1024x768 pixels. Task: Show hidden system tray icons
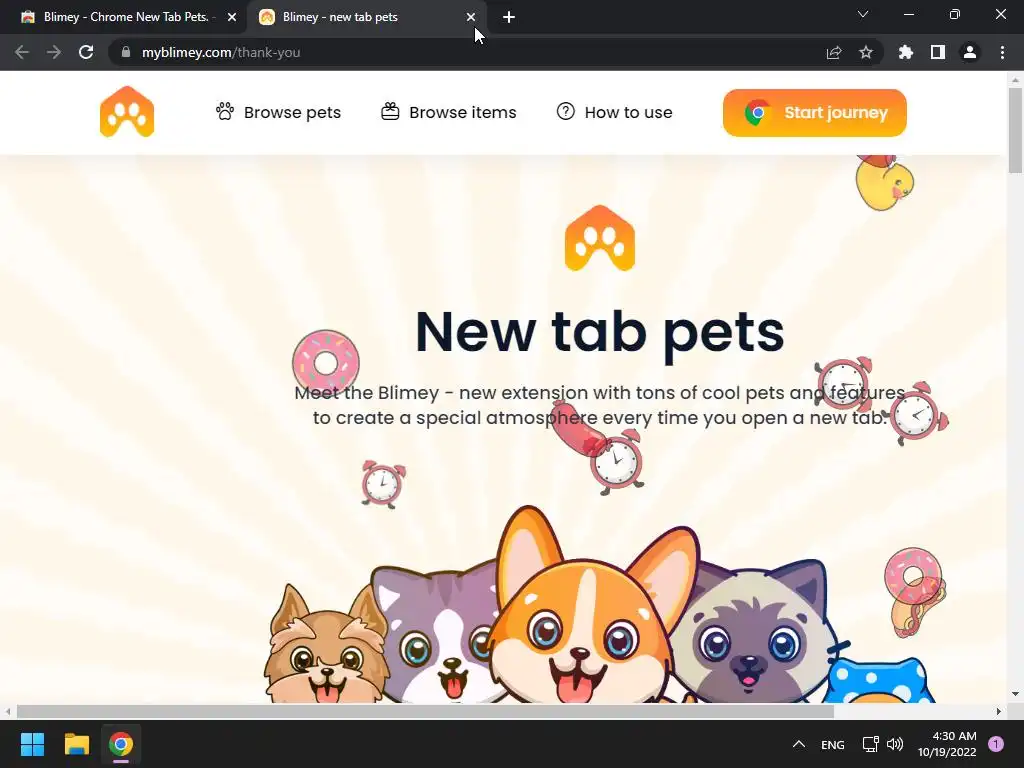pyautogui.click(x=798, y=744)
